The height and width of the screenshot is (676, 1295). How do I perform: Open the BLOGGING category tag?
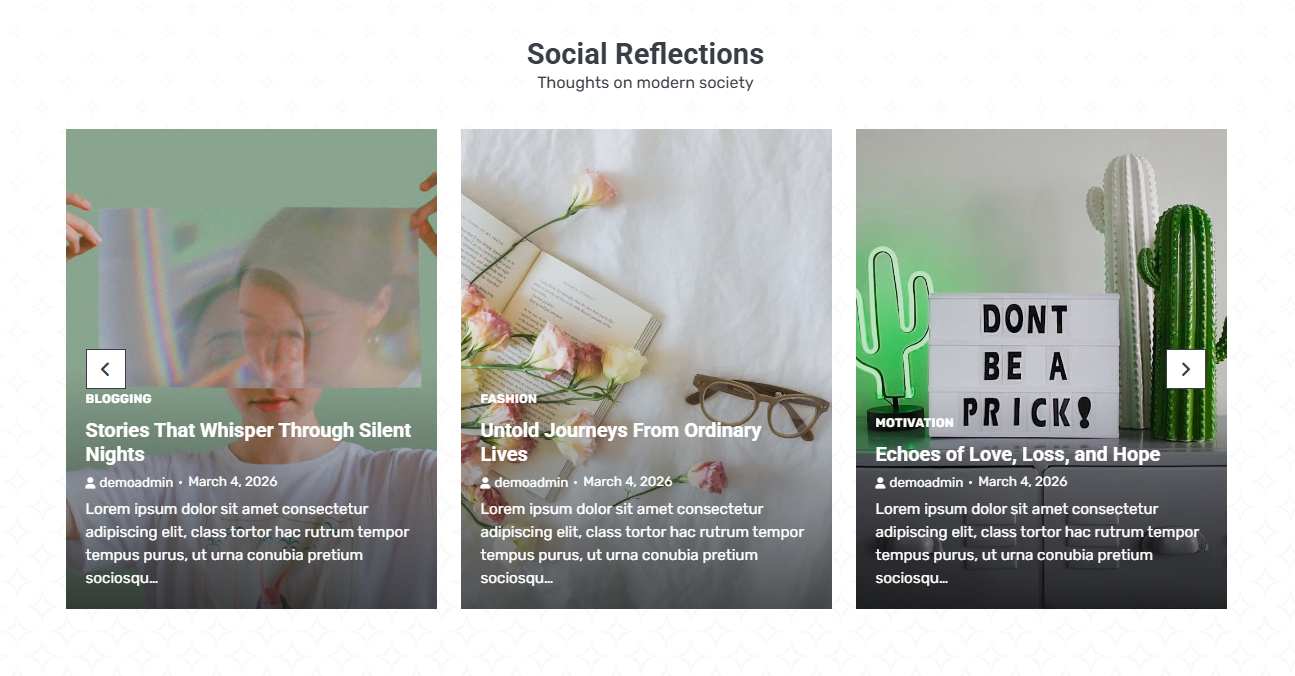pyautogui.click(x=118, y=399)
